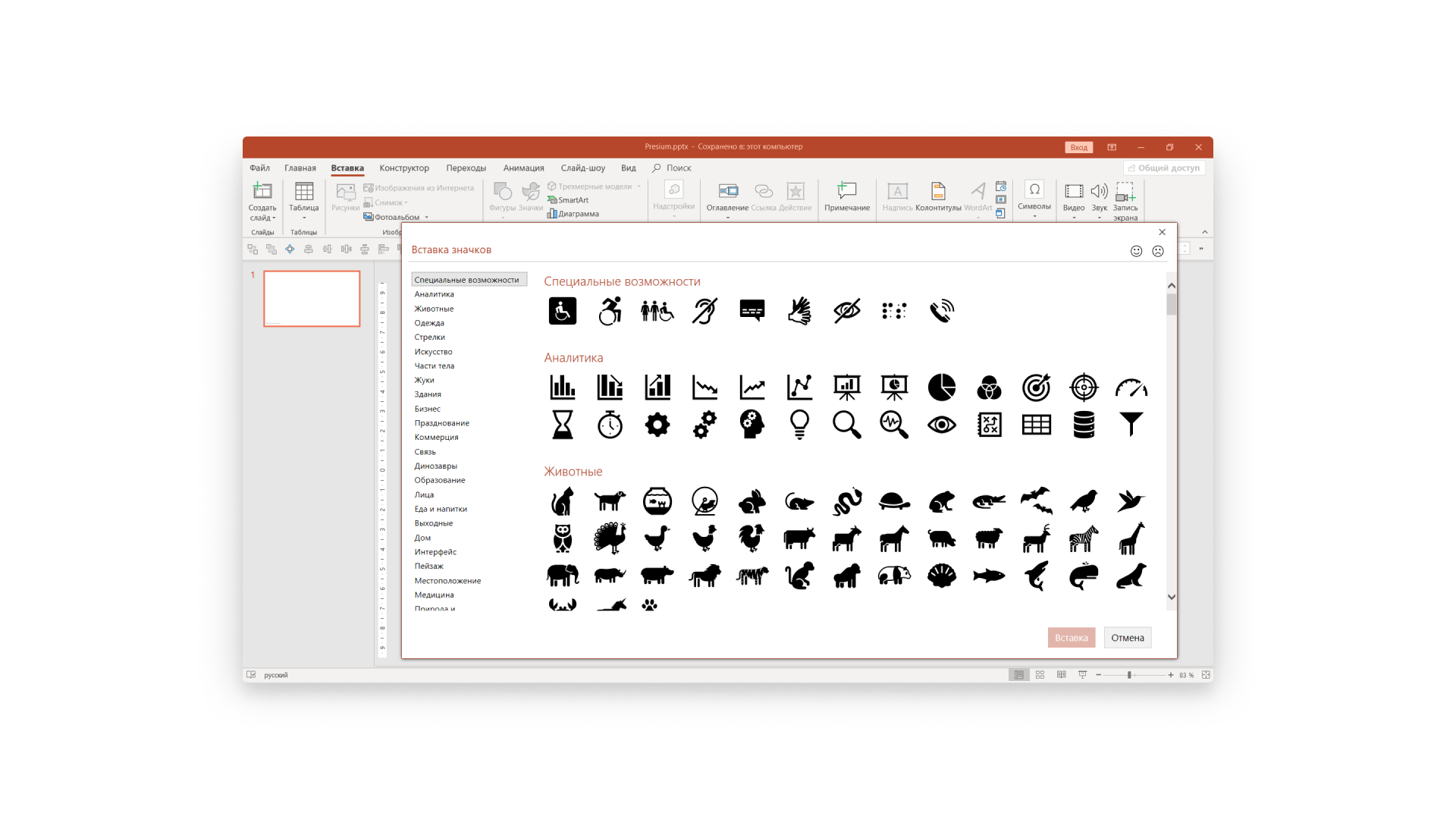The height and width of the screenshot is (819, 1456).
Task: Expand the Символы dropdown
Action: tap(1034, 216)
